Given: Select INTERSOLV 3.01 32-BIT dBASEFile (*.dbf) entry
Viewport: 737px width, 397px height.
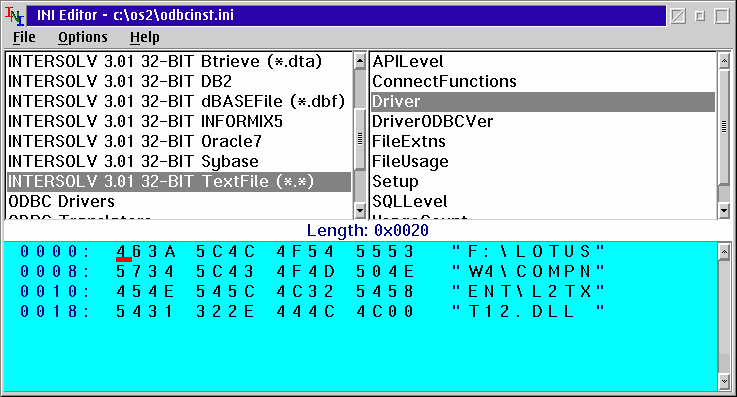Looking at the screenshot, I should 179,101.
